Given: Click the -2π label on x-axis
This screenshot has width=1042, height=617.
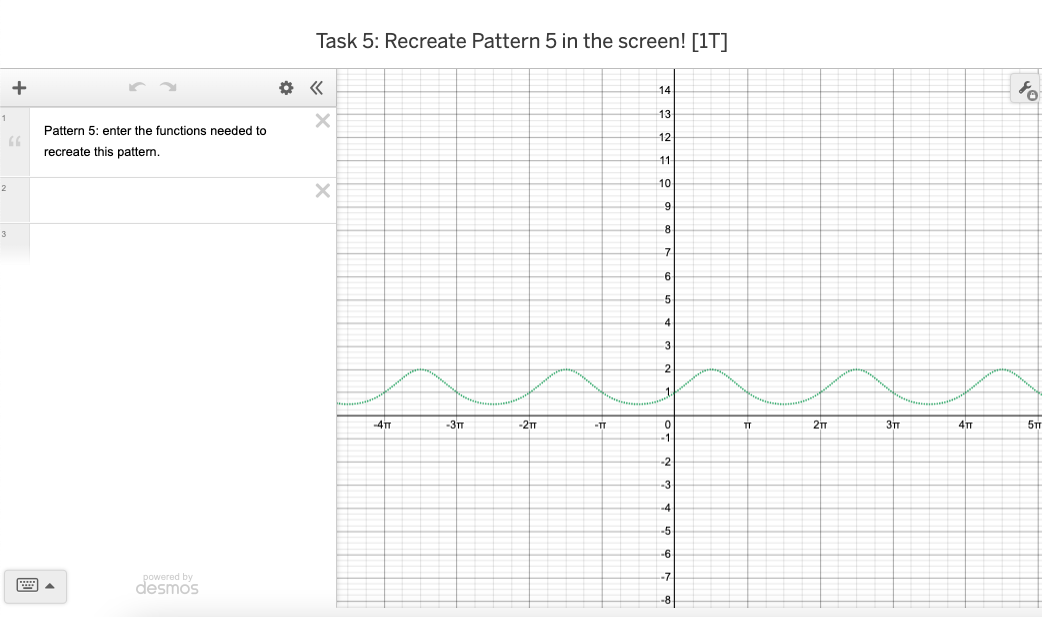Looking at the screenshot, I should [x=528, y=425].
